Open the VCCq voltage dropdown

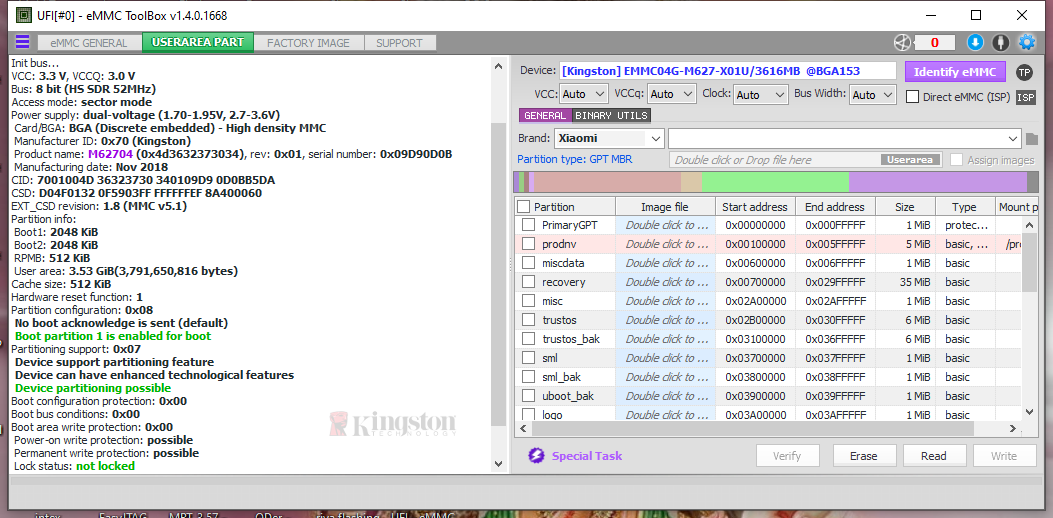point(672,95)
